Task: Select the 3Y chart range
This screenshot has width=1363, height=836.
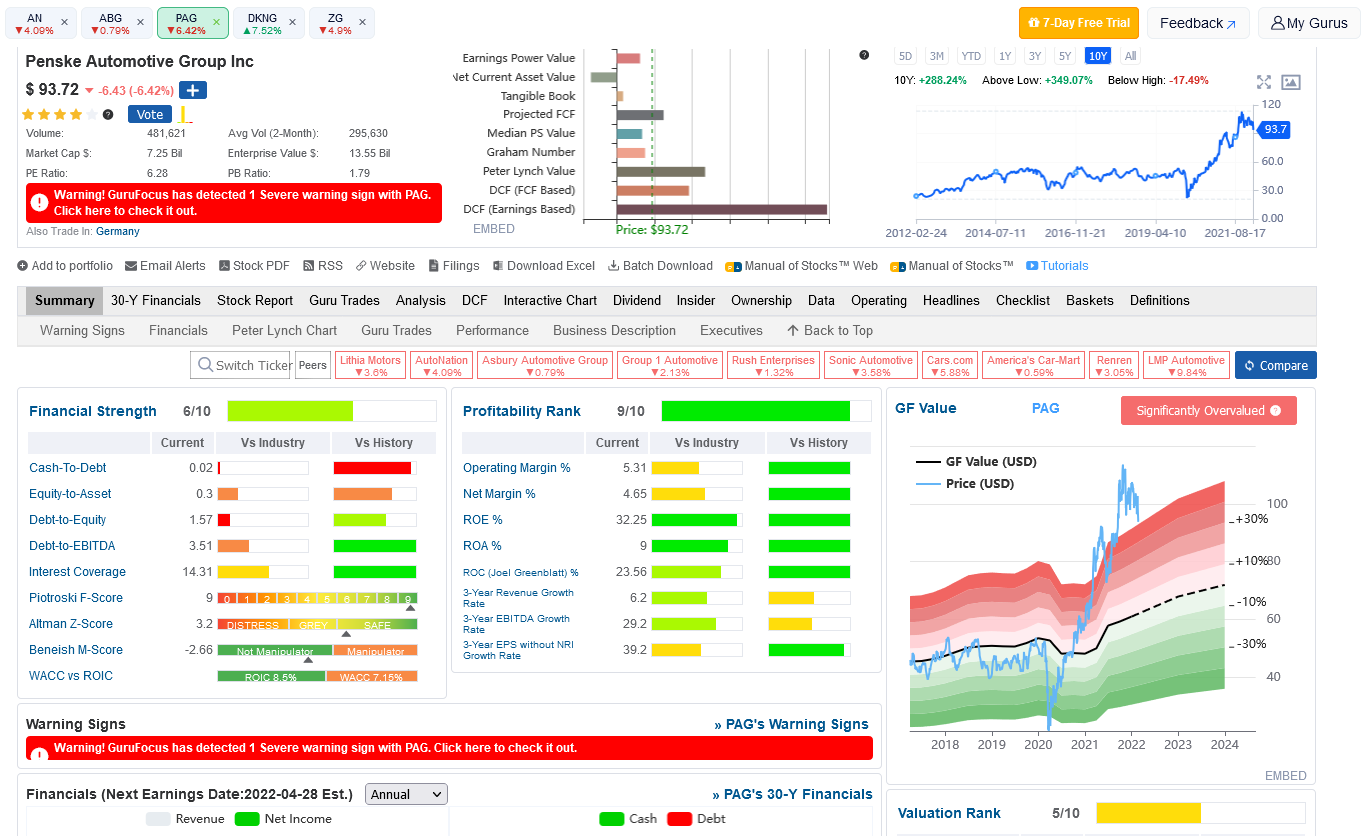Action: click(1035, 56)
